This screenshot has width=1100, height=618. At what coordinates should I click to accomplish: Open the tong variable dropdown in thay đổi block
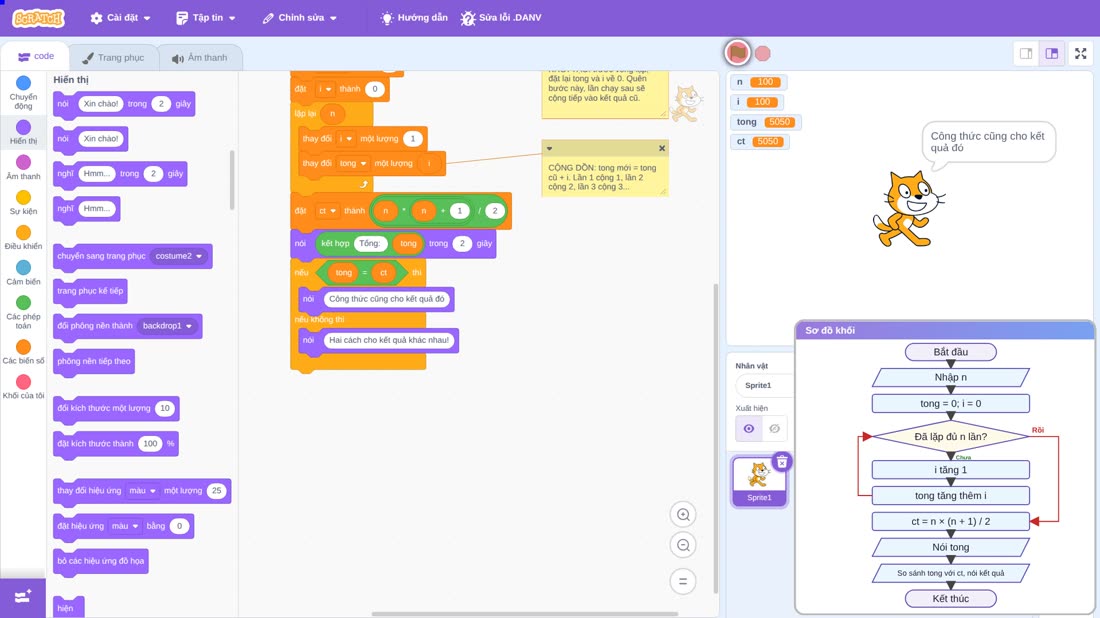coord(353,163)
